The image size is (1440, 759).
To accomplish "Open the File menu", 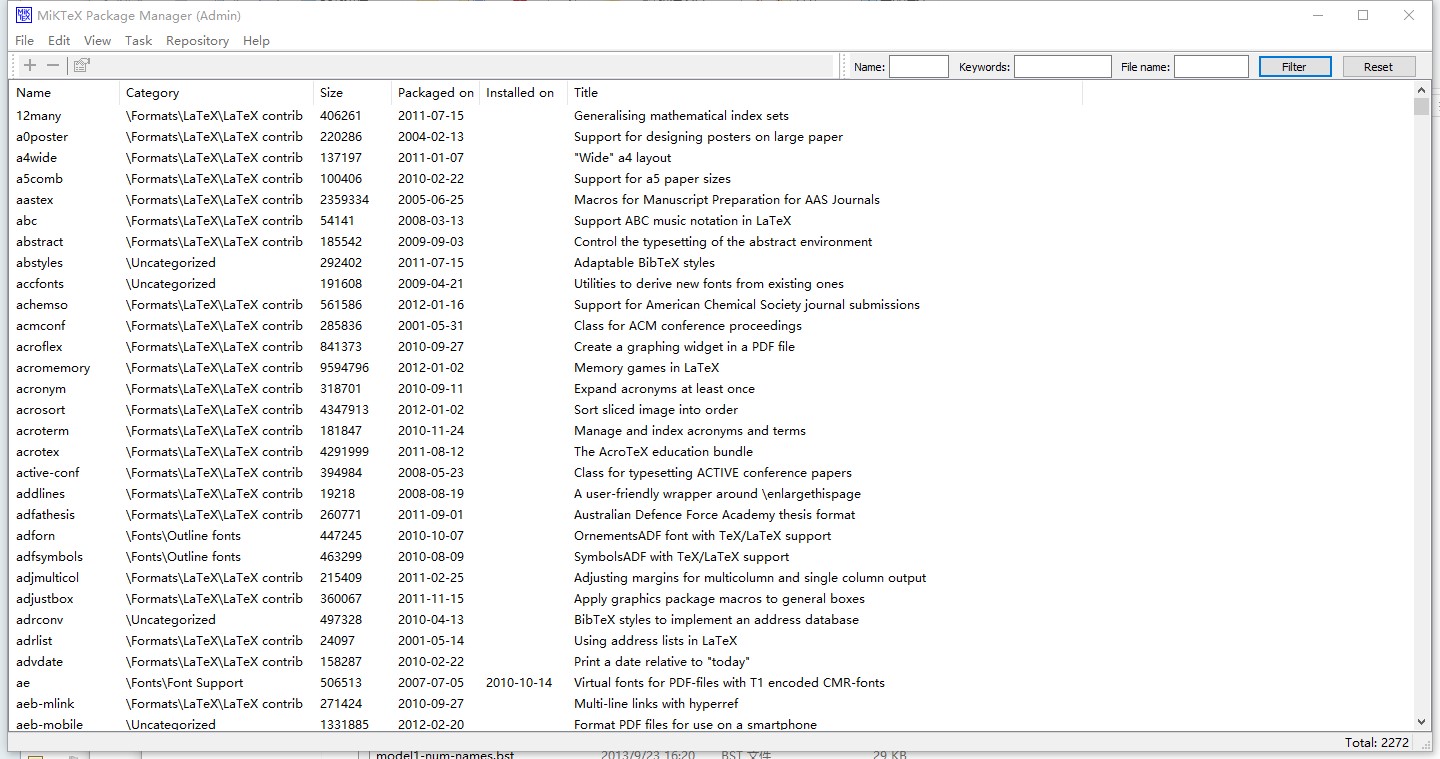I will coord(25,41).
